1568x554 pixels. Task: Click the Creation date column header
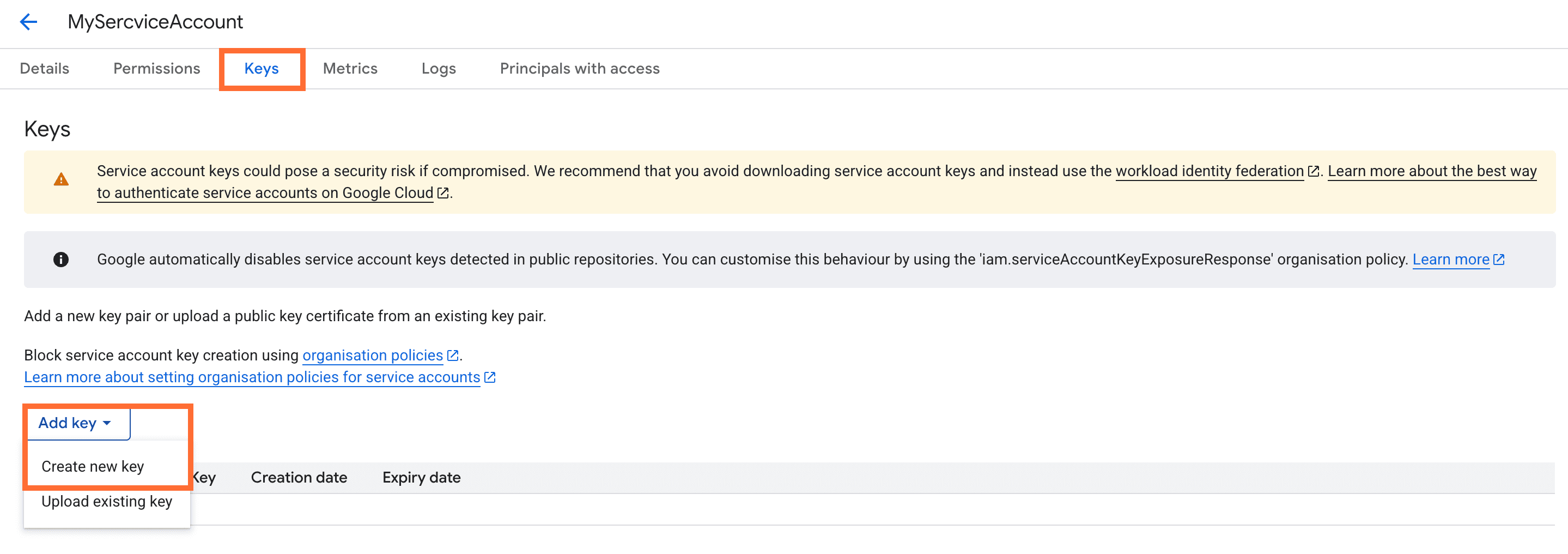[x=299, y=477]
